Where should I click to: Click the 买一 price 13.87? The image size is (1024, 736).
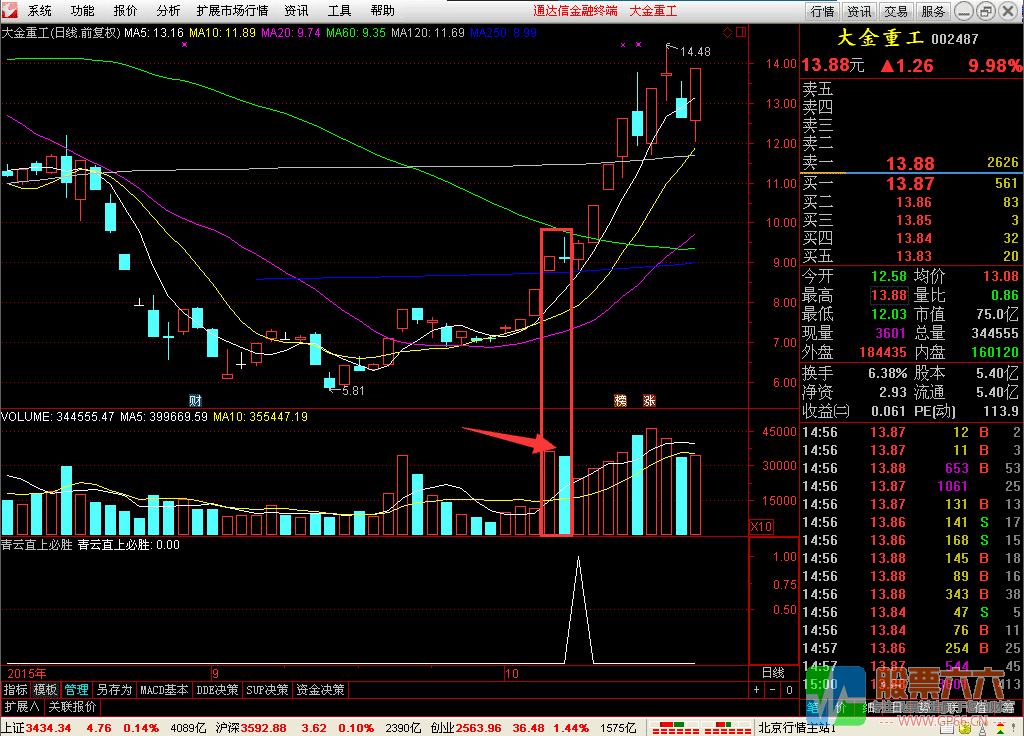click(x=910, y=184)
